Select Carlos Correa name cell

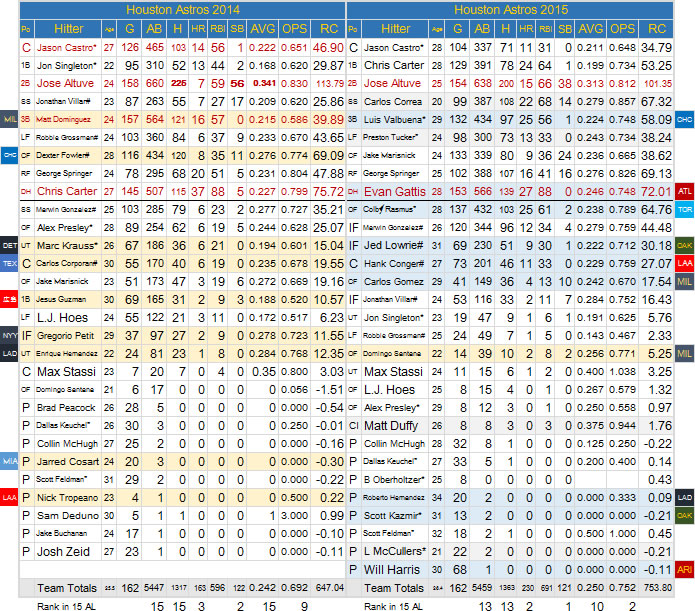[x=393, y=102]
